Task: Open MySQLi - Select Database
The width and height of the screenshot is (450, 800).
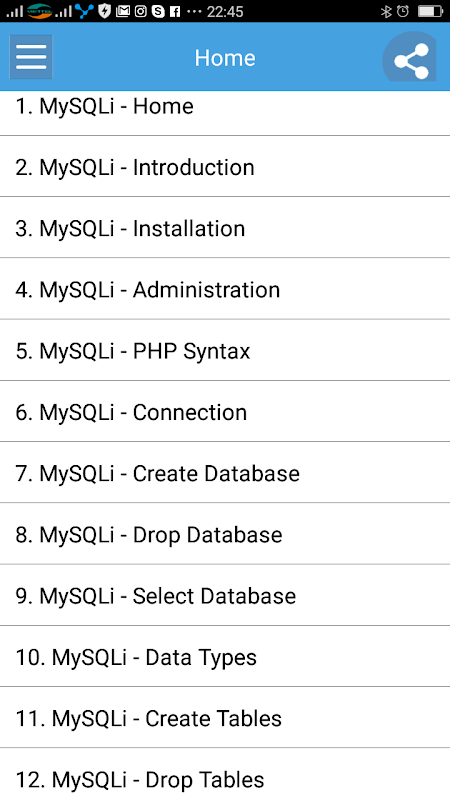Action: tap(225, 595)
